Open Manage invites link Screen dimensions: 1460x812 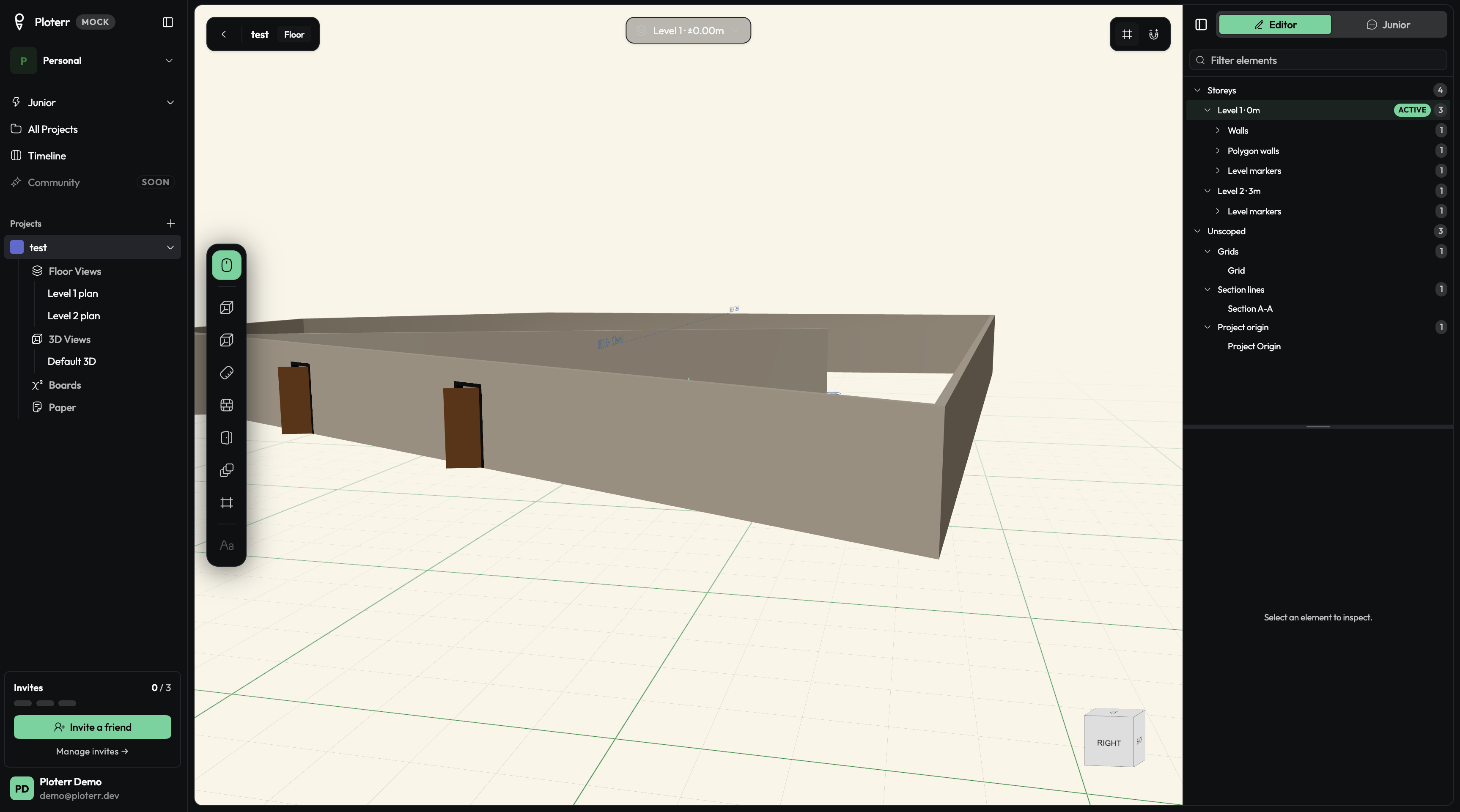92,752
